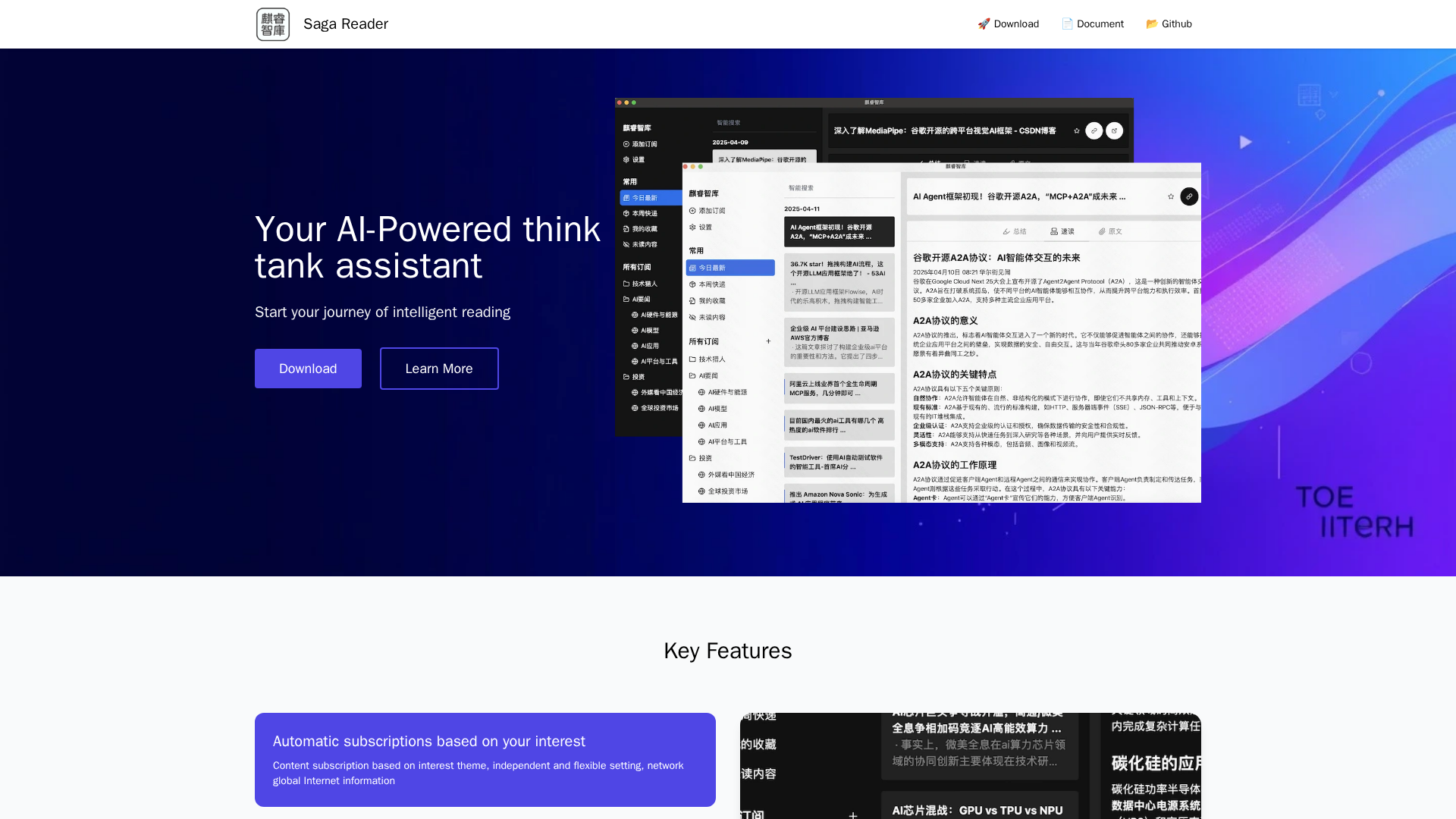
Task: Switch to the 原文 tab in light window
Action: tap(1109, 231)
